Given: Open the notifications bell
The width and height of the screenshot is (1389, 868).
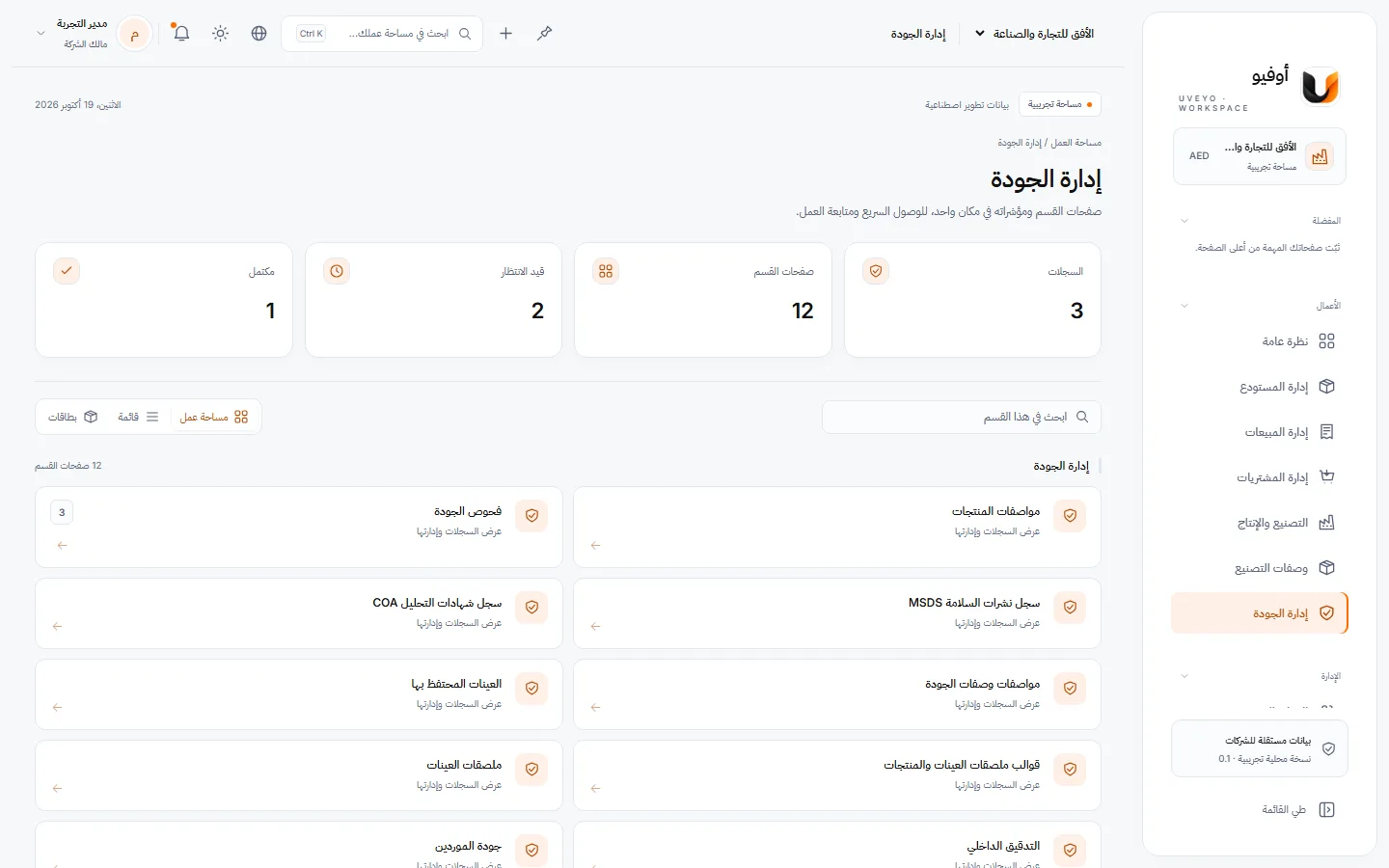Looking at the screenshot, I should click(181, 34).
